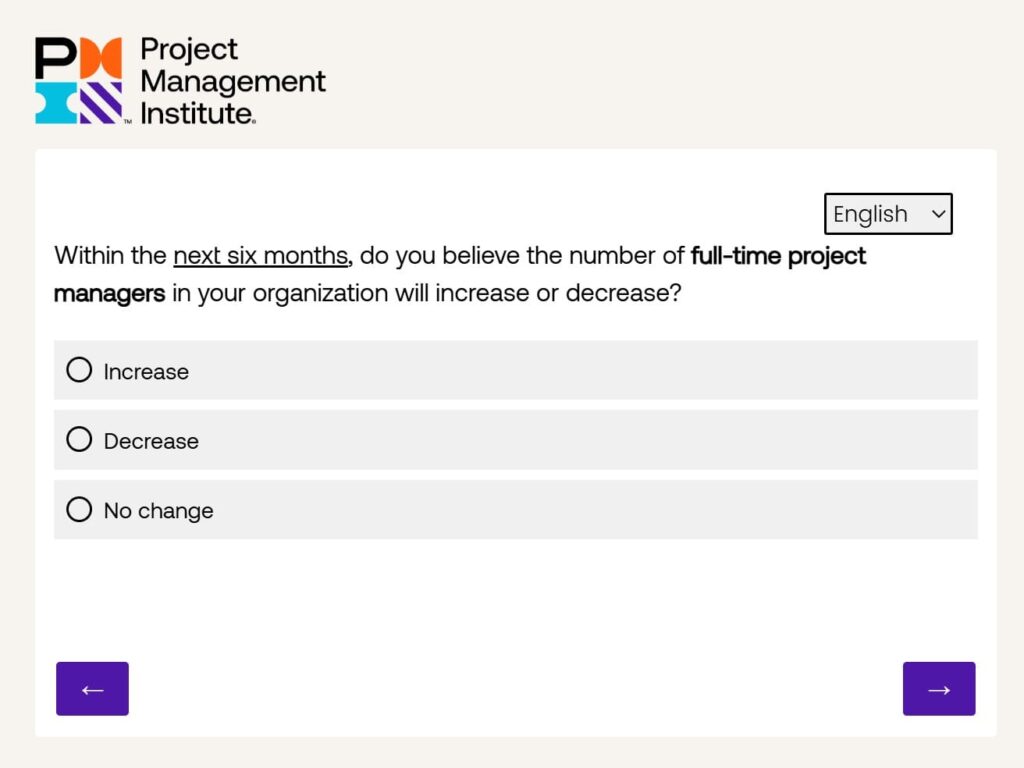Open the English language dropdown
The width and height of the screenshot is (1024, 768).
tap(872, 214)
